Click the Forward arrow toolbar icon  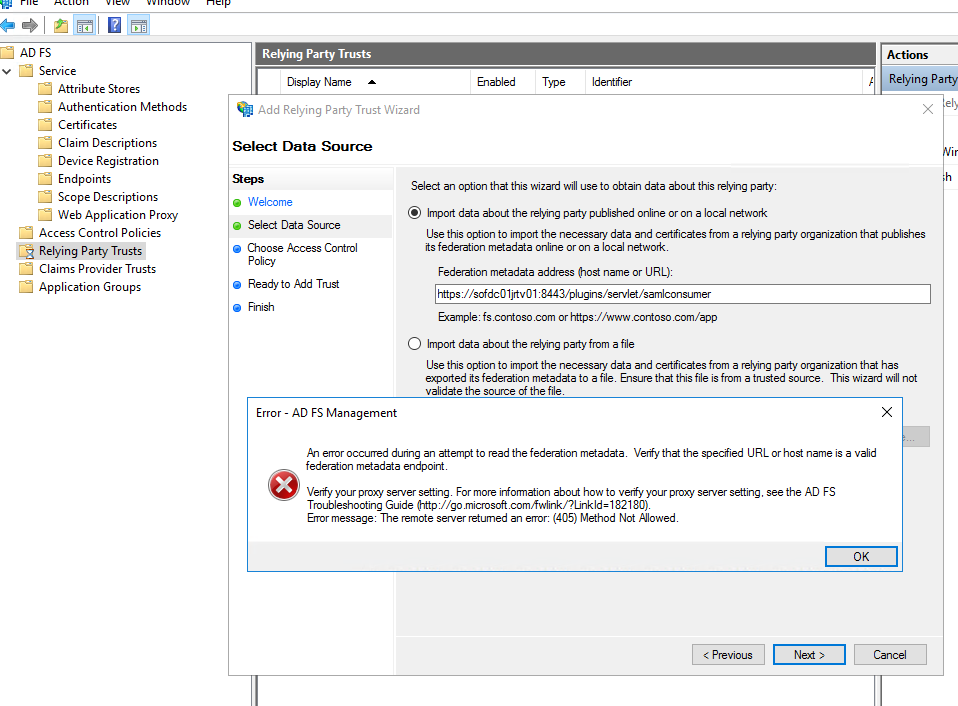[29, 26]
